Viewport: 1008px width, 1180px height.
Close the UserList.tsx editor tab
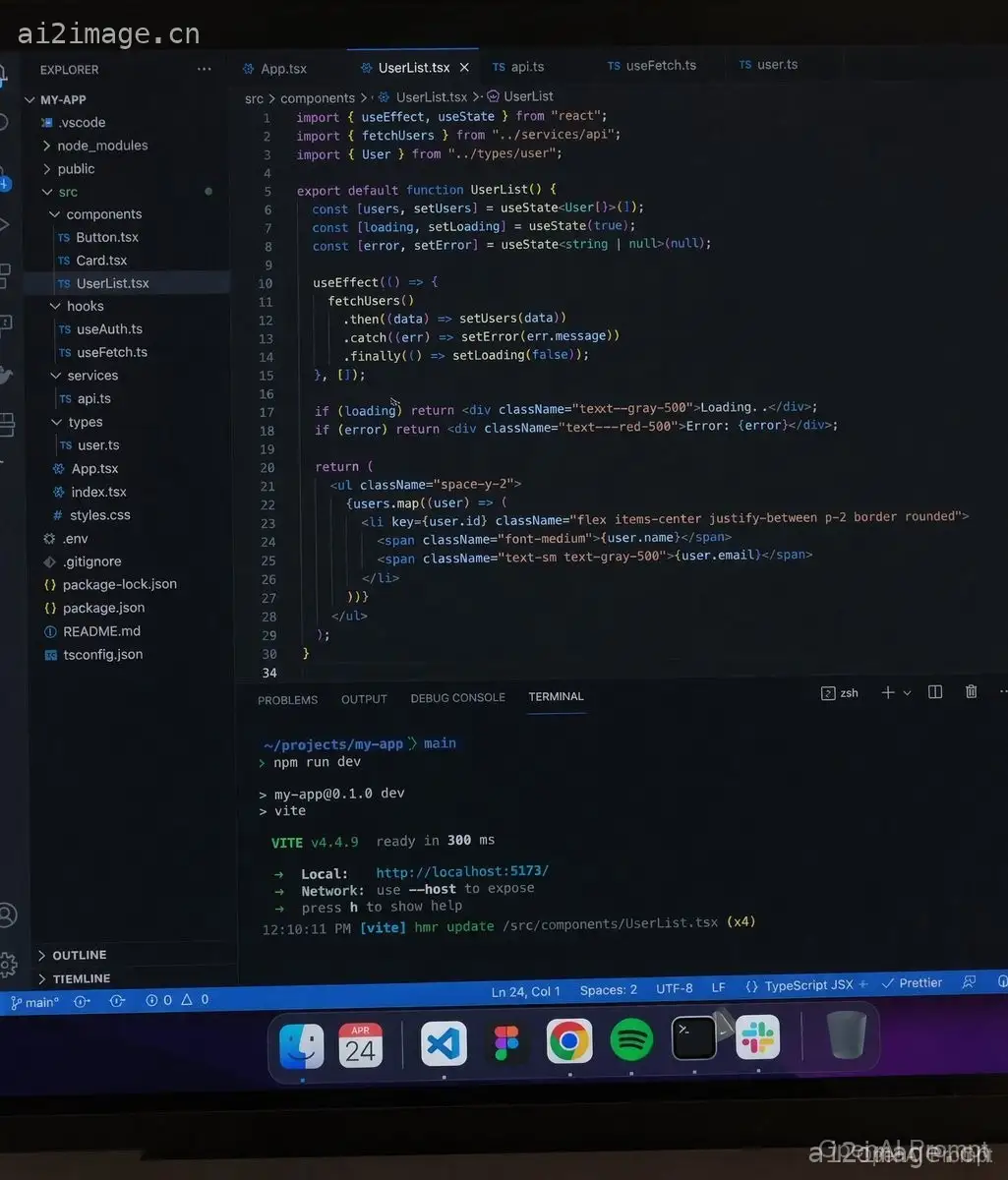(465, 67)
